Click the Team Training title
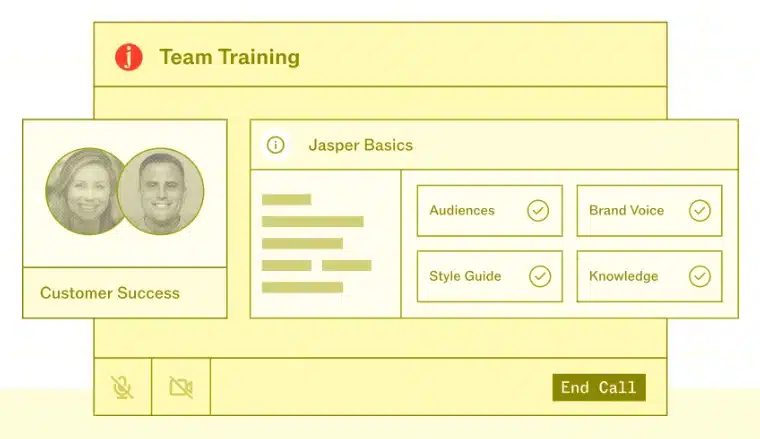This screenshot has width=760, height=439. tap(230, 57)
